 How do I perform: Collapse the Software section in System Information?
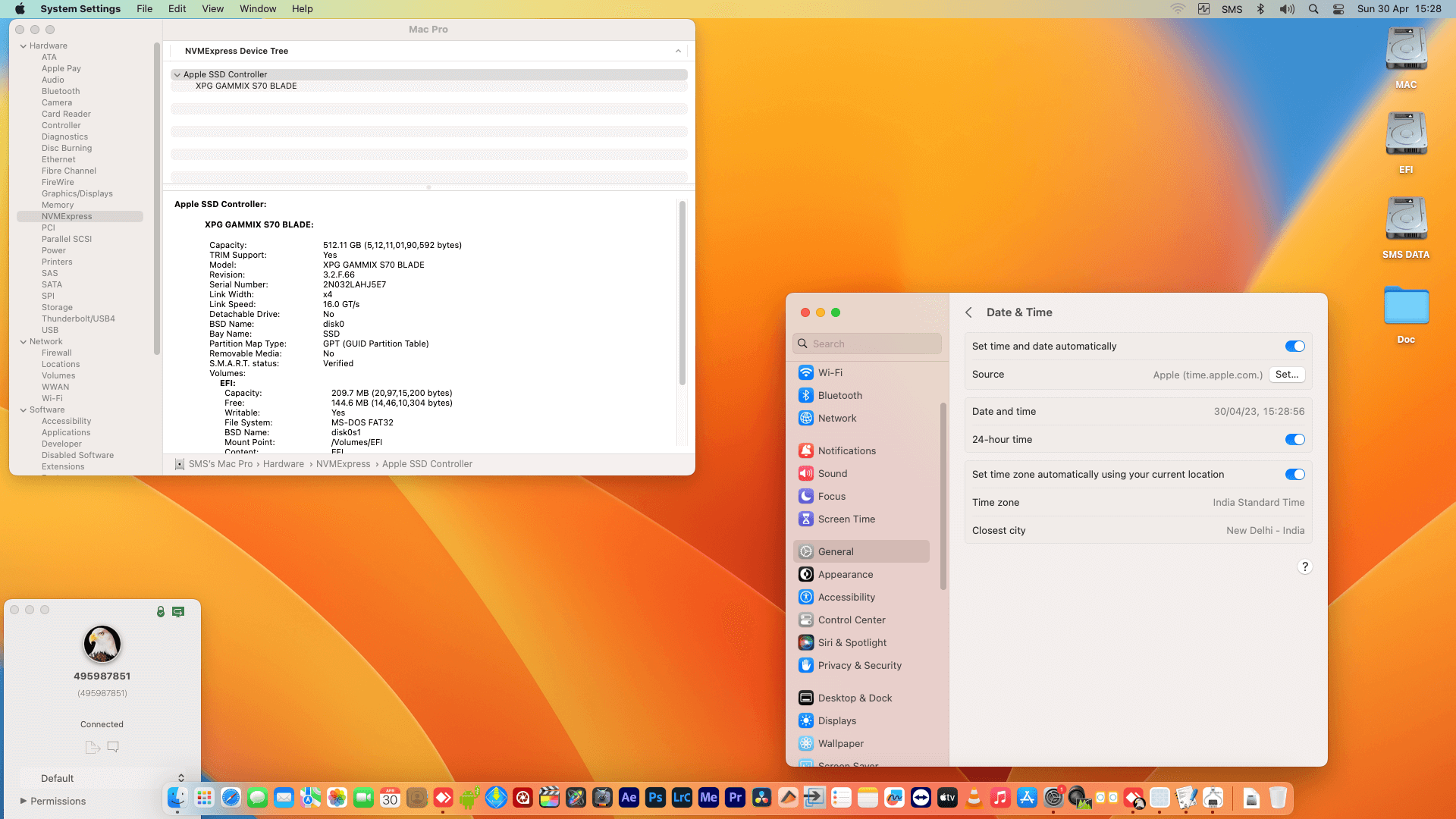24,410
